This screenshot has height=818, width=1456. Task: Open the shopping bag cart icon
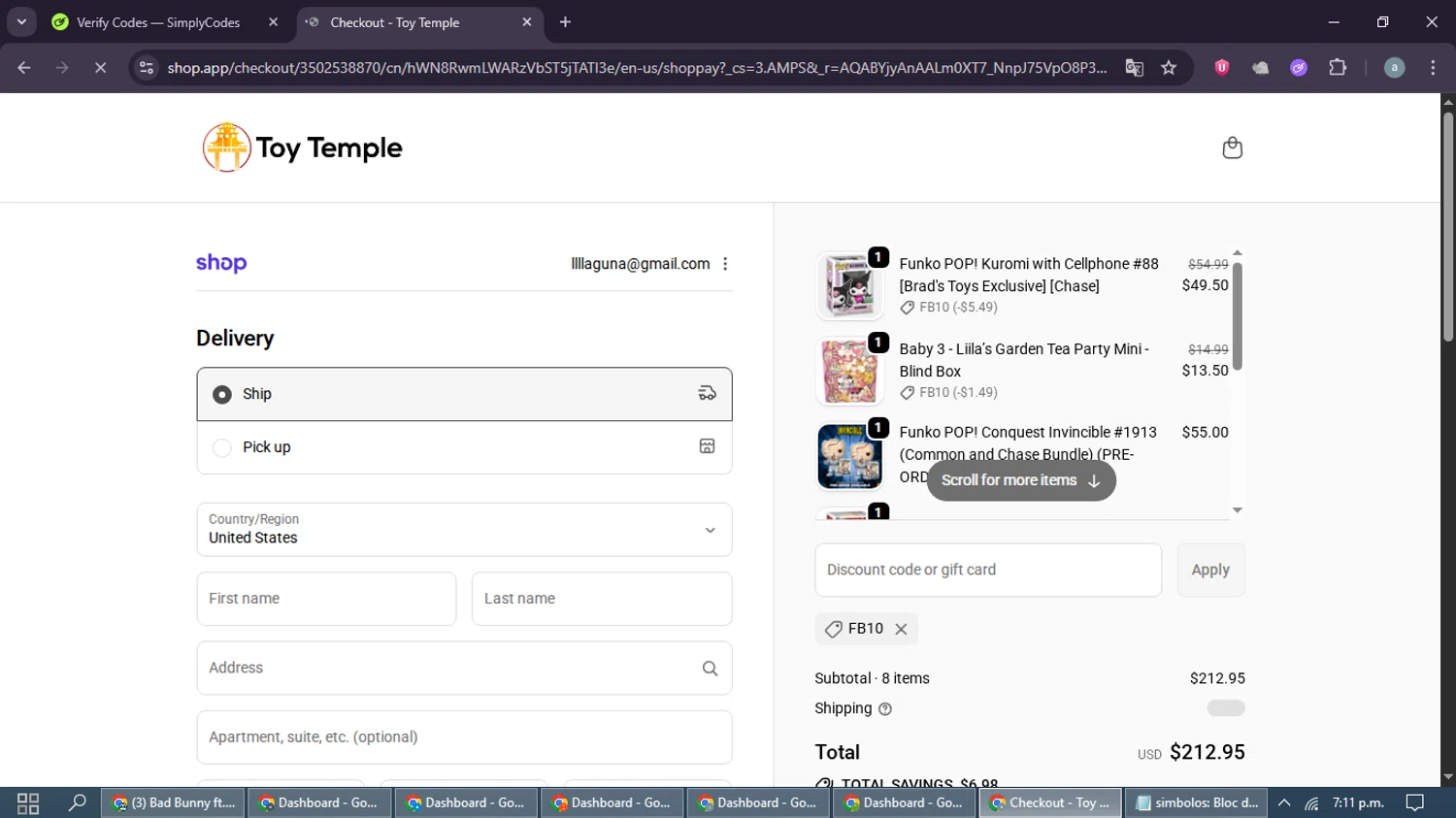click(x=1232, y=147)
